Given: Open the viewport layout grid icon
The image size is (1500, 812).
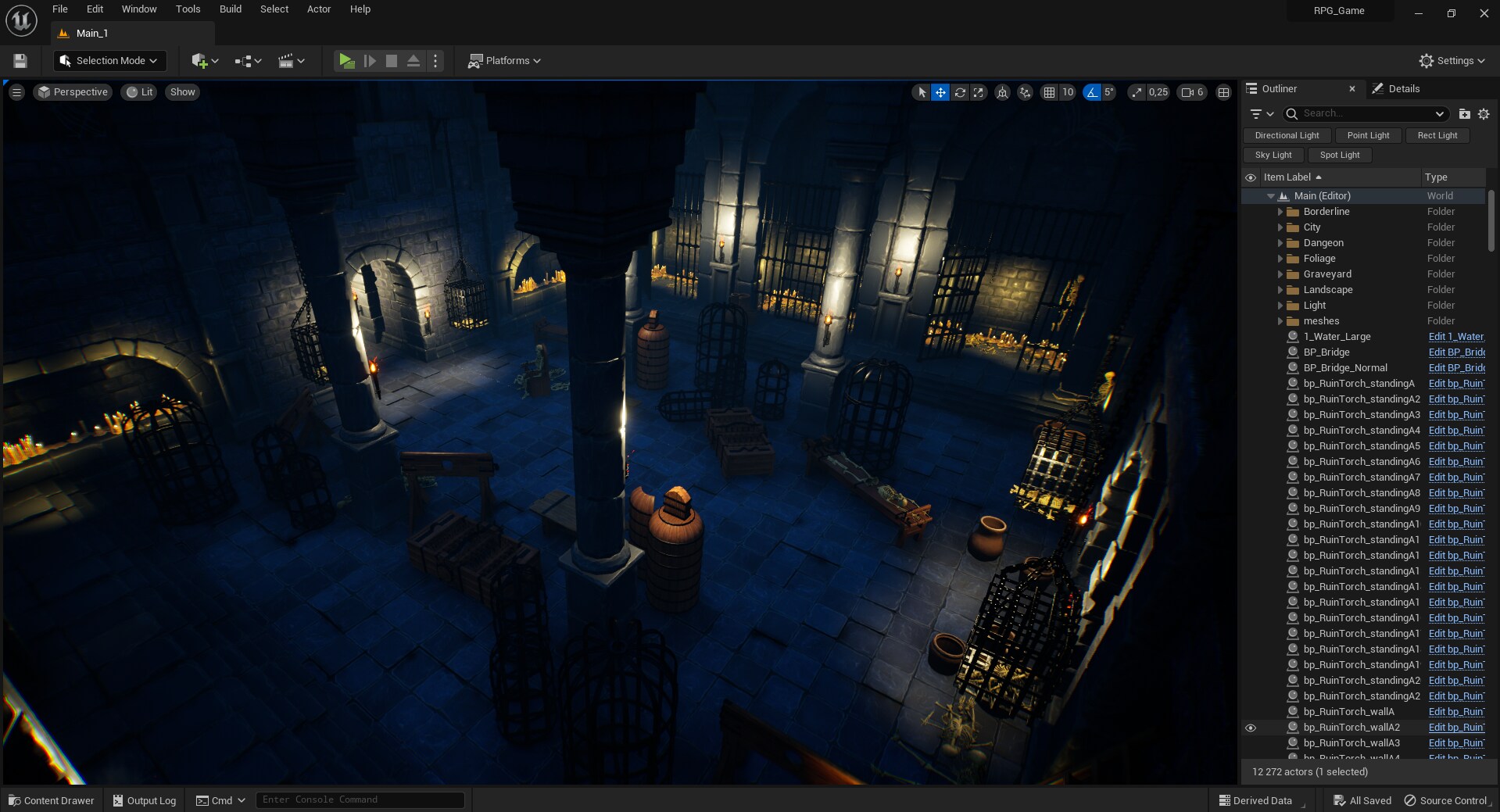Looking at the screenshot, I should point(1224,92).
